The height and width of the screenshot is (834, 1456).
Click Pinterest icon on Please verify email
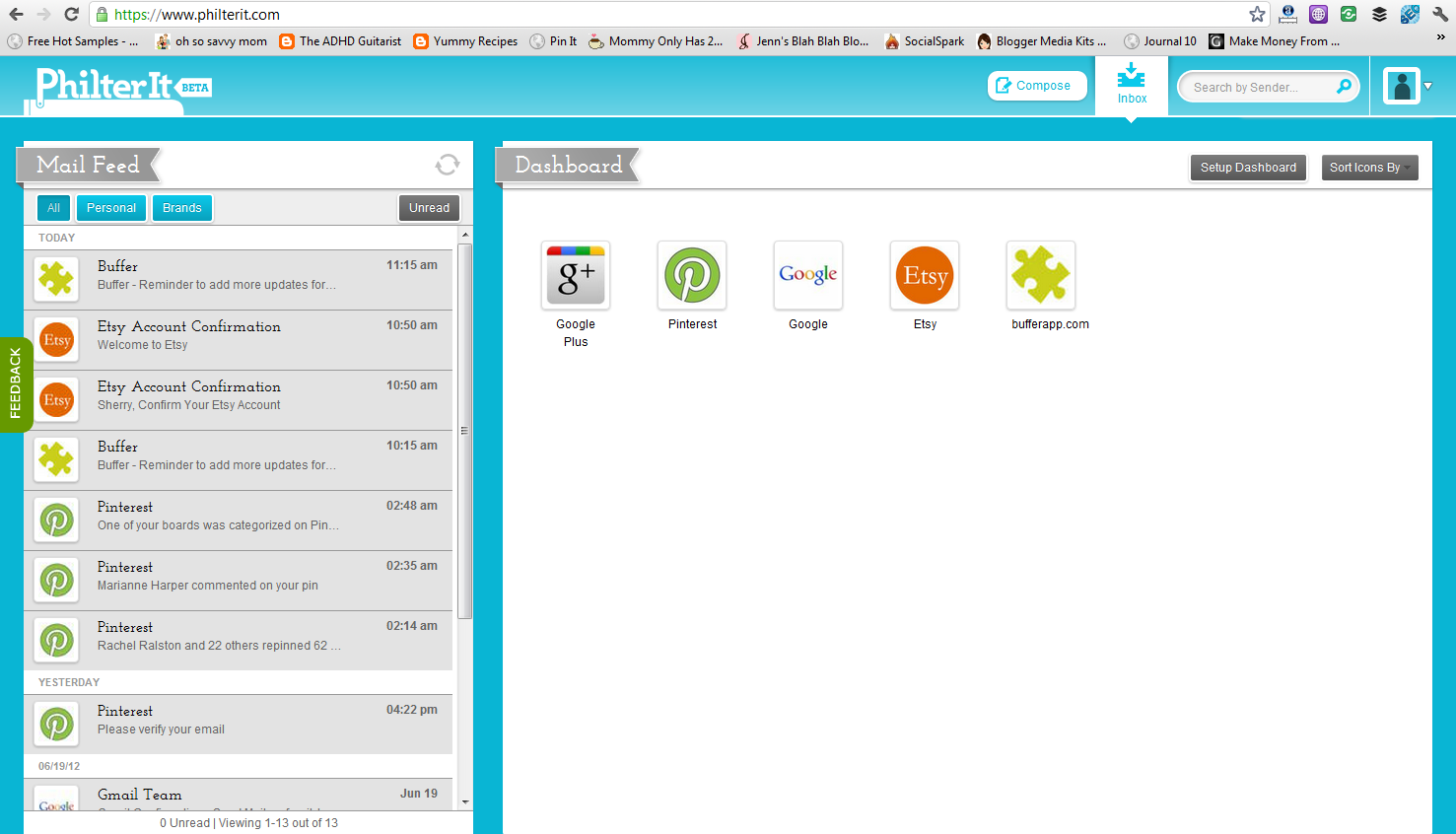tap(56, 725)
